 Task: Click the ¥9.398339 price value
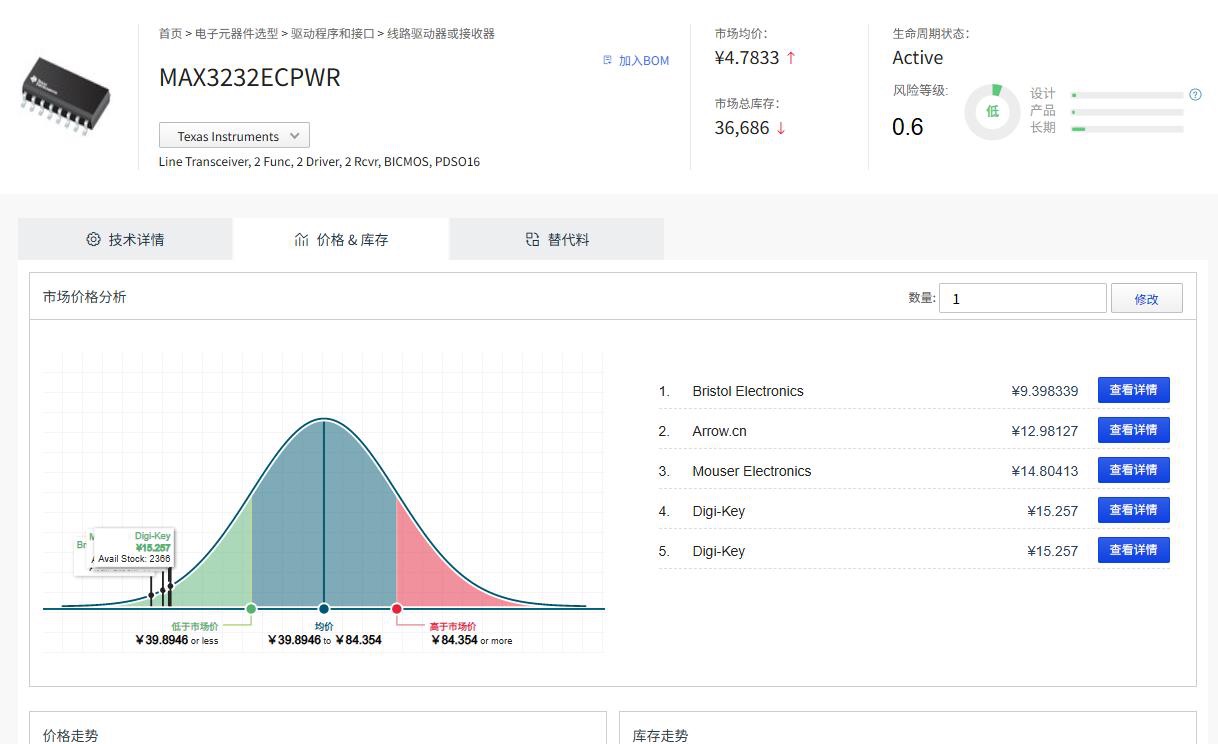click(x=1045, y=391)
